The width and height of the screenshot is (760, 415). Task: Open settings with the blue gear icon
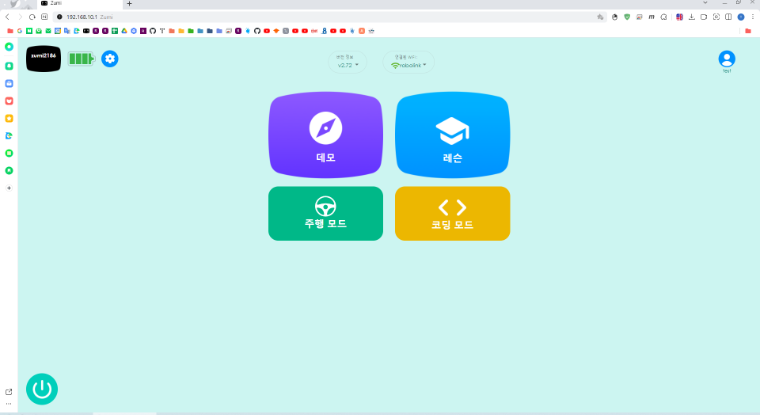click(110, 59)
